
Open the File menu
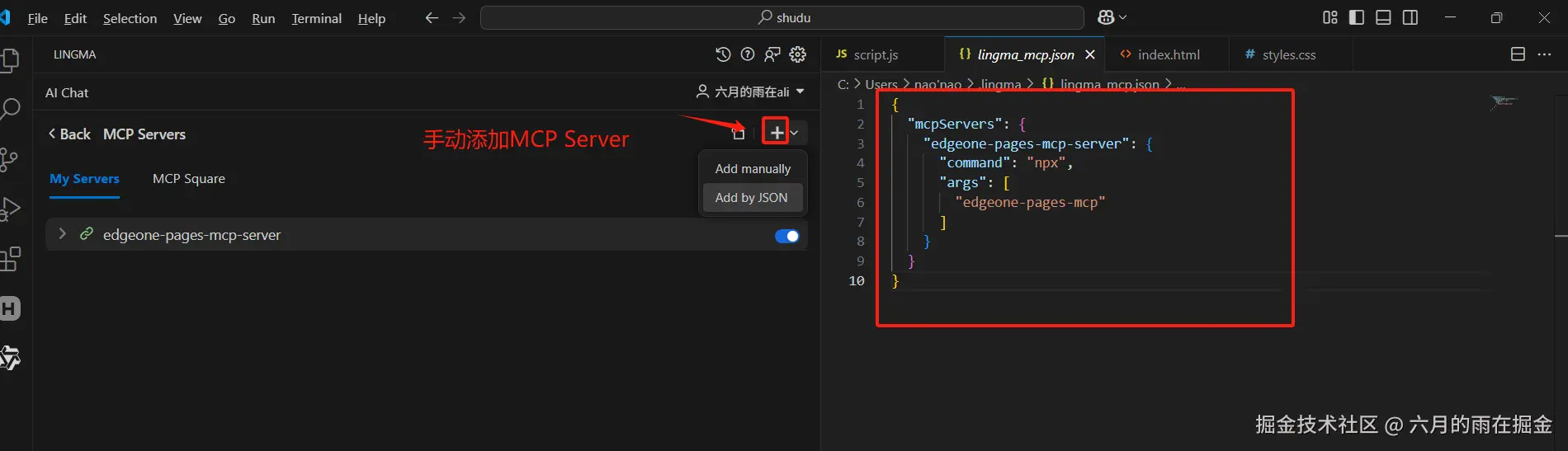37,18
